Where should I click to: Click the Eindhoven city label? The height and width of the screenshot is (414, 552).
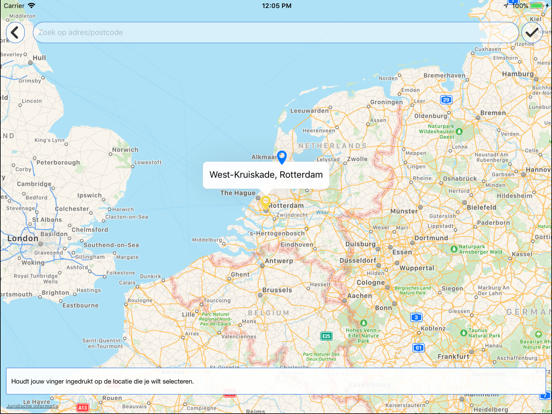(297, 244)
